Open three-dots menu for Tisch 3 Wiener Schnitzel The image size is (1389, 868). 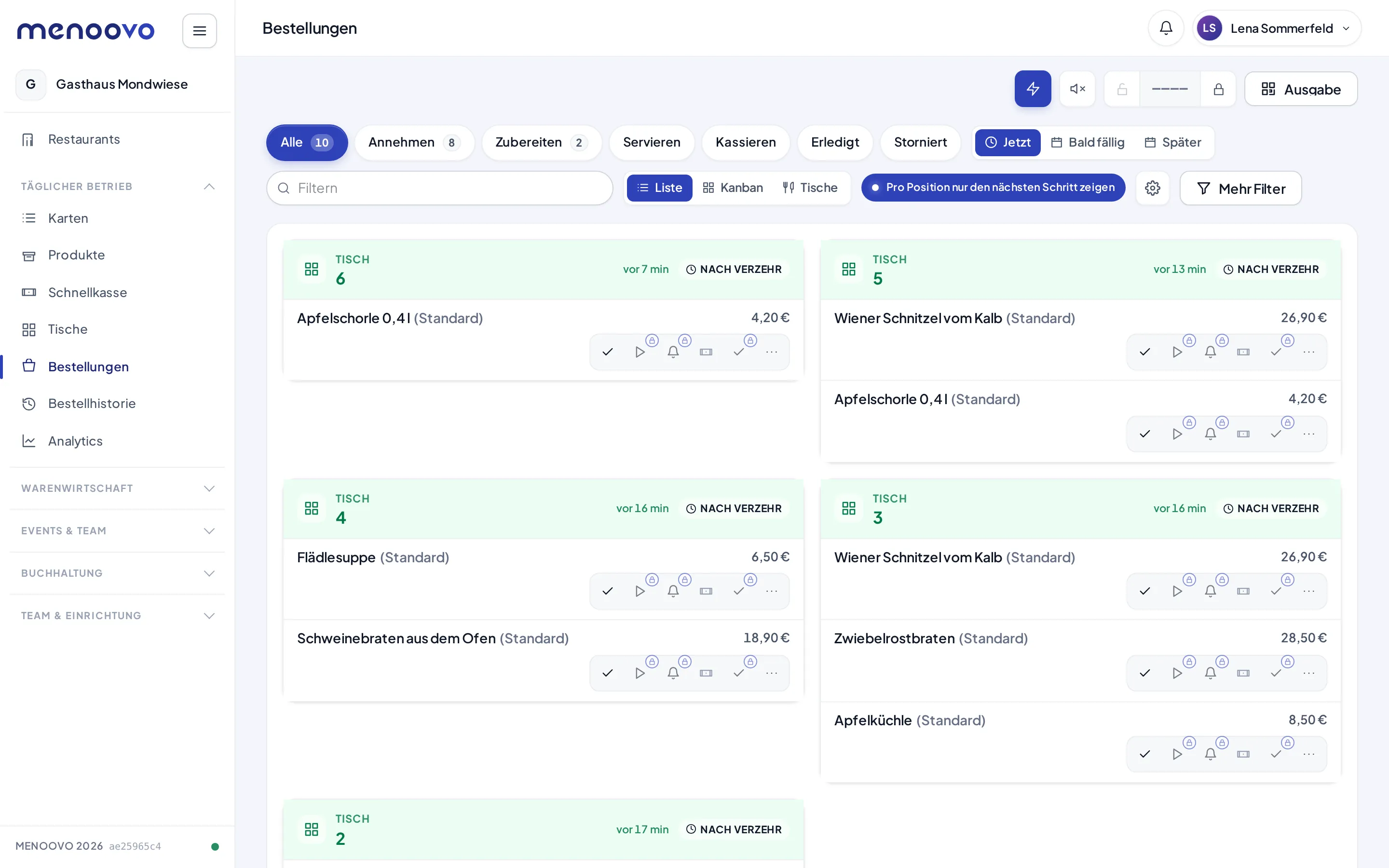click(x=1308, y=591)
